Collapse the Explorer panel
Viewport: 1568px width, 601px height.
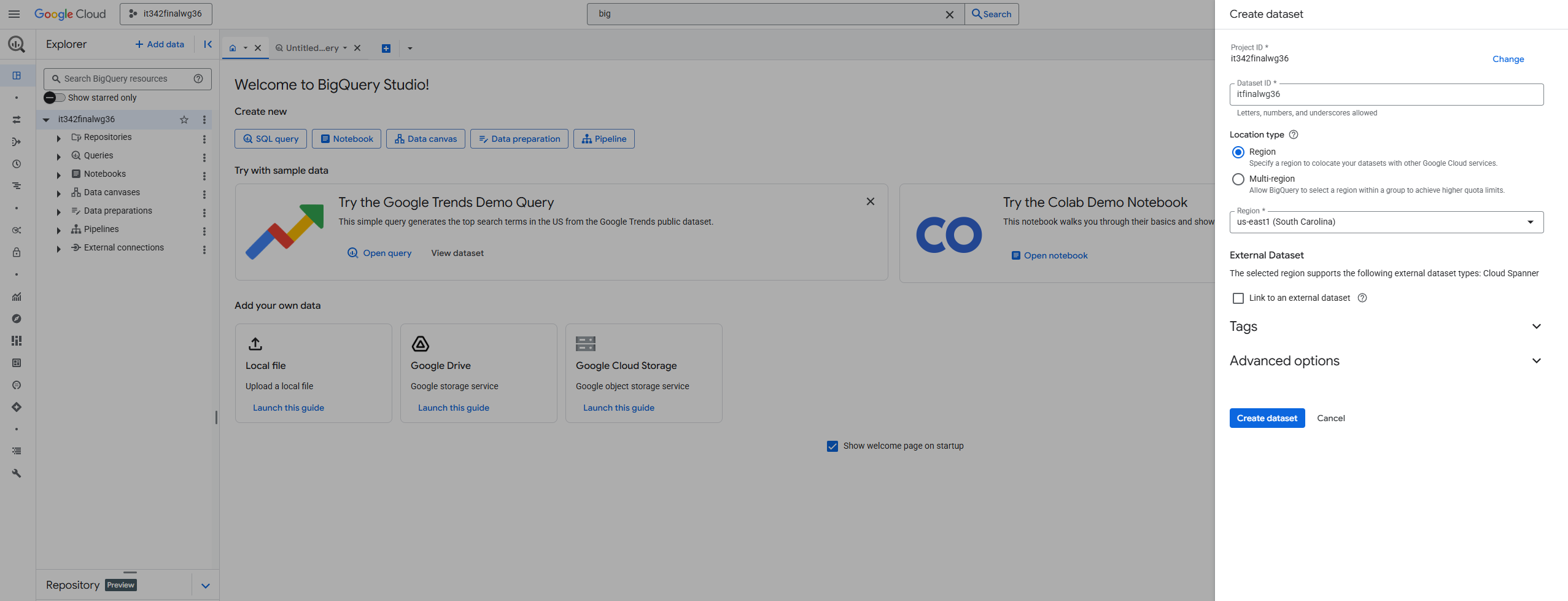(208, 44)
